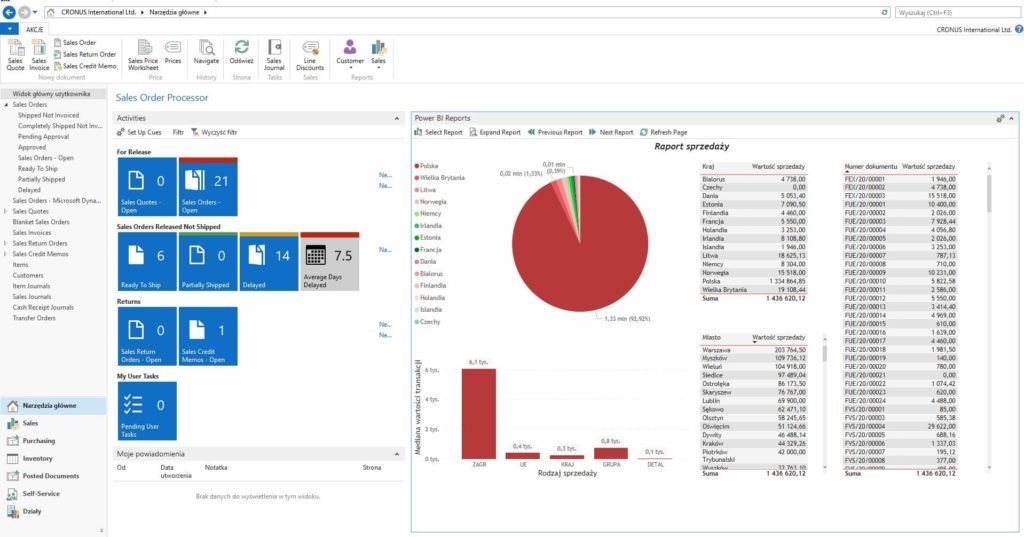Click Select Report in Power BI
The image size is (1024, 537).
coord(438,132)
